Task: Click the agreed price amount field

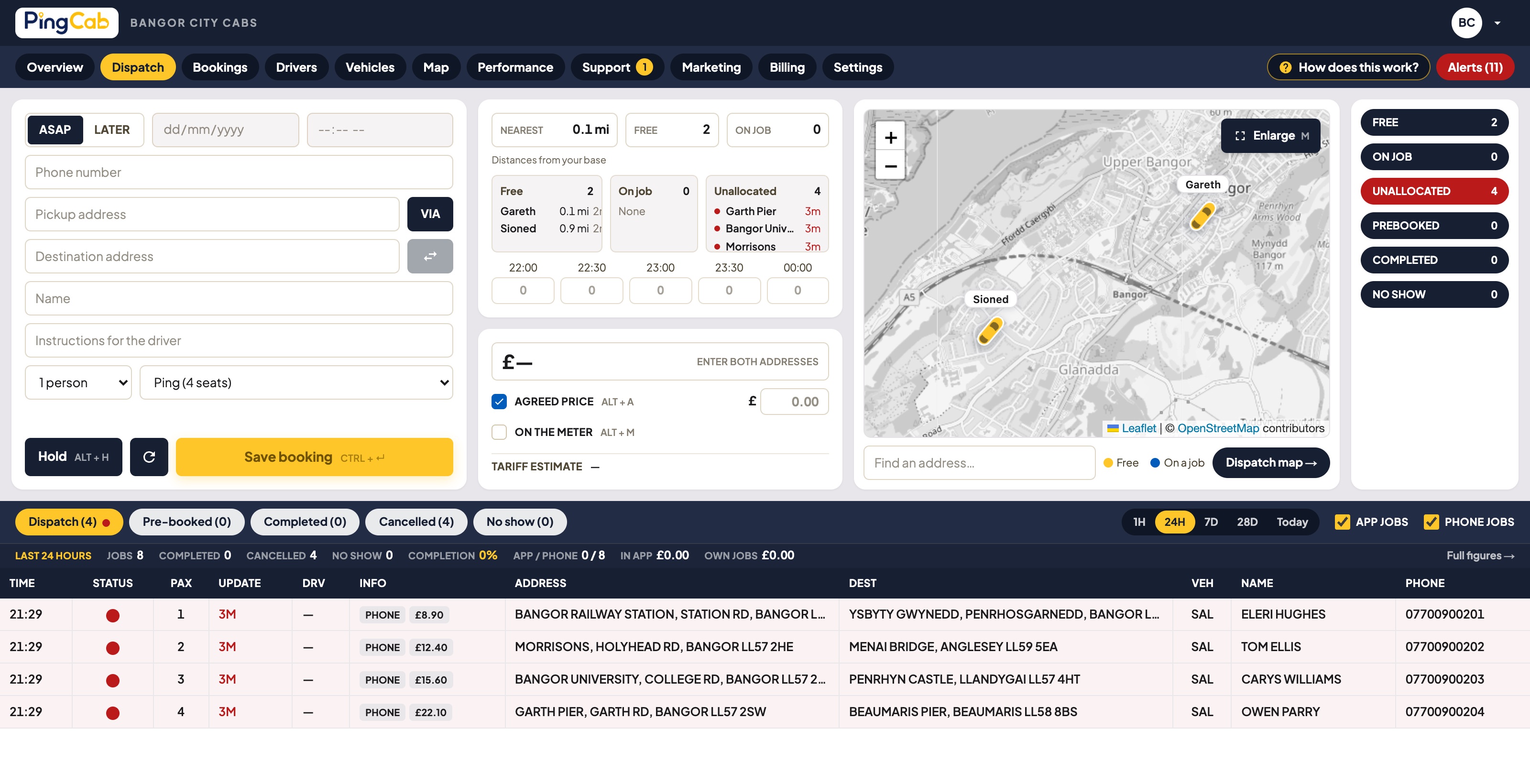Action: click(x=794, y=402)
